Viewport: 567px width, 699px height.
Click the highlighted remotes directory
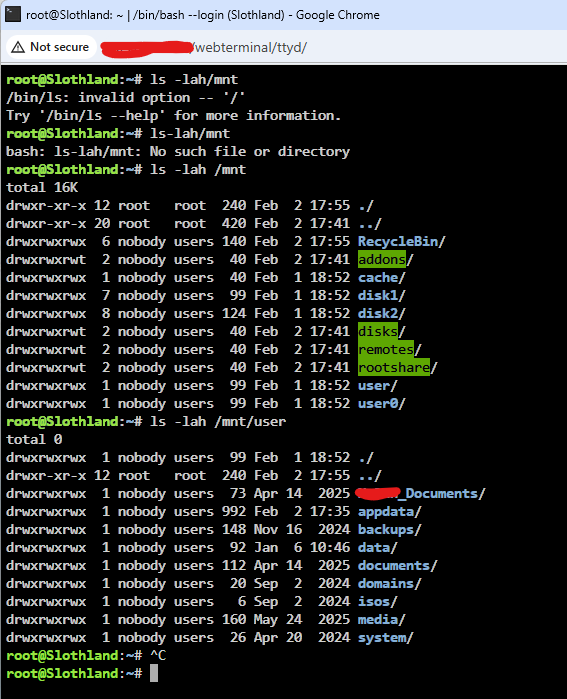[x=386, y=350]
